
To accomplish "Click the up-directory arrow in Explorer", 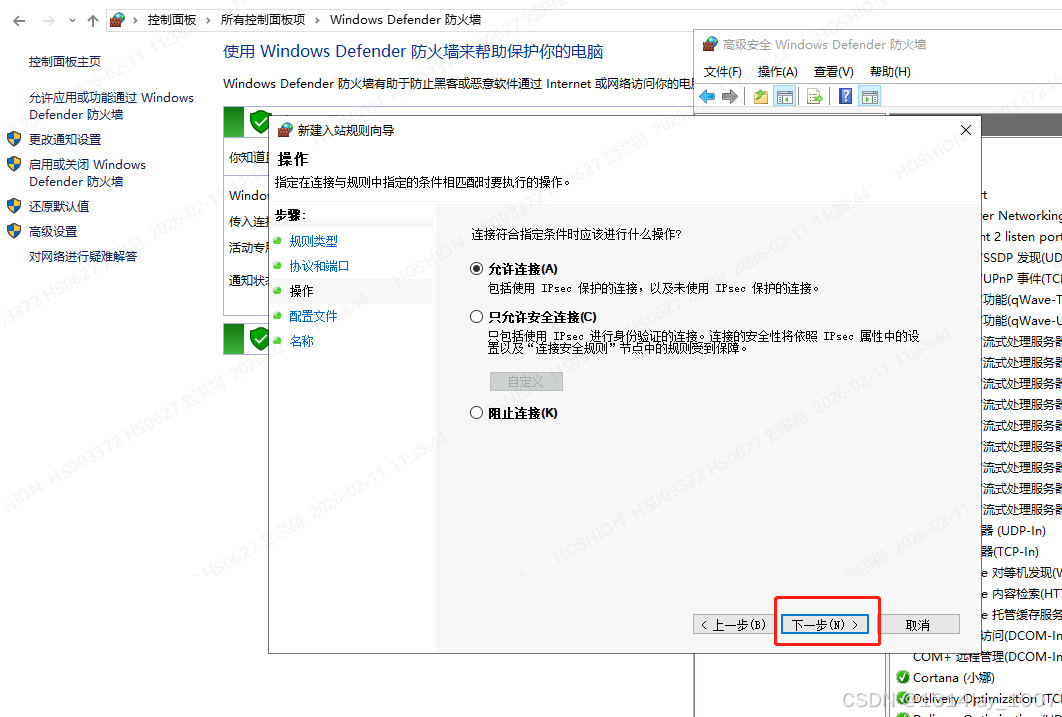I will pyautogui.click(x=93, y=21).
